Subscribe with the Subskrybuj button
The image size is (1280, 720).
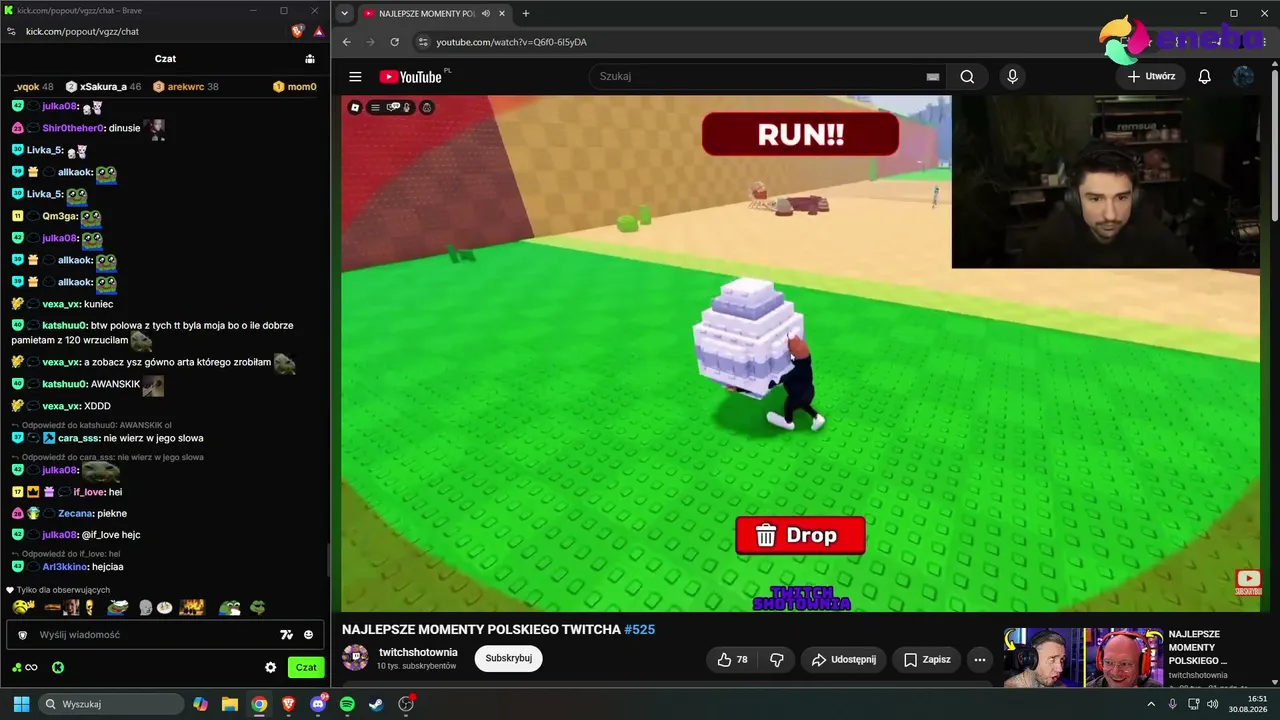509,658
